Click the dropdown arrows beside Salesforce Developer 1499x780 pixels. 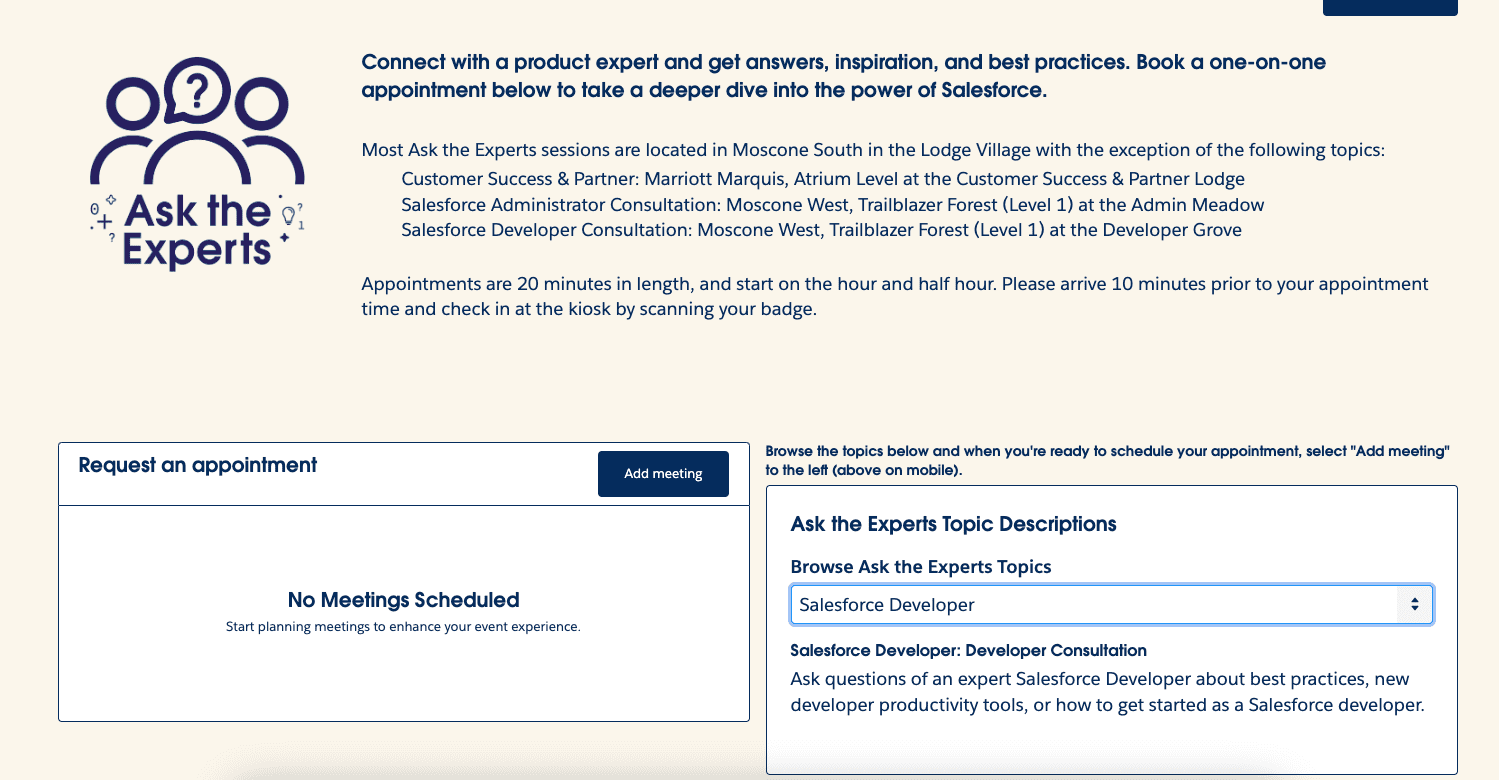1415,605
